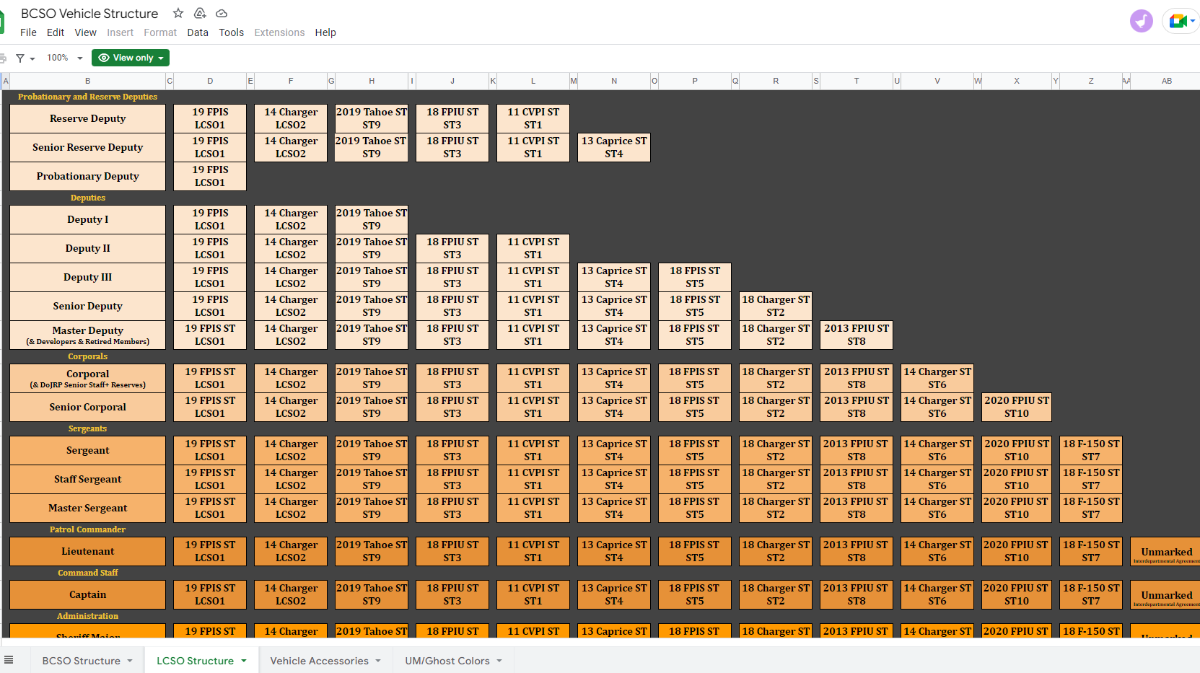This screenshot has width=1200, height=673.
Task: Click the document title BCSO Vehicle Structure
Action: [x=90, y=13]
